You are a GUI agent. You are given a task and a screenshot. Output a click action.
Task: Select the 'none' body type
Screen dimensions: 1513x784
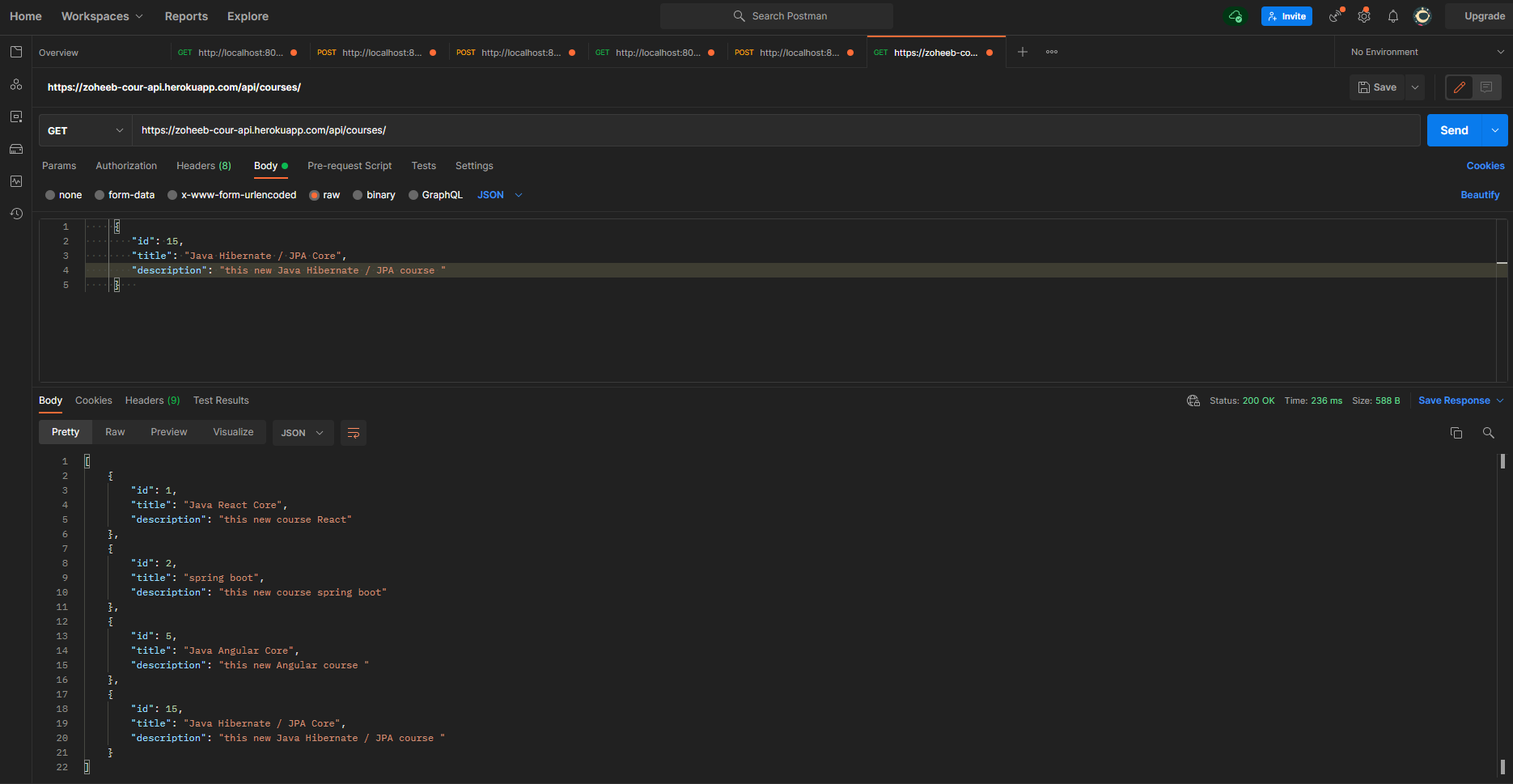[x=50, y=195]
